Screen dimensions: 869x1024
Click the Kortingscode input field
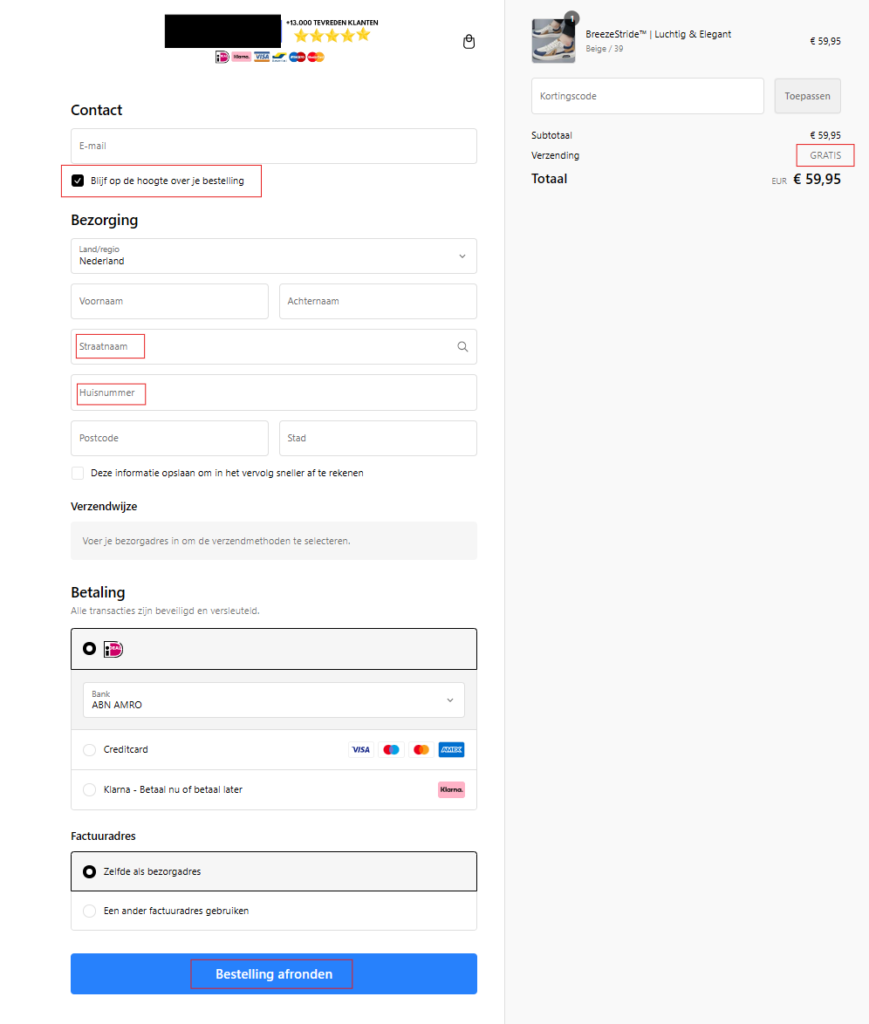pyautogui.click(x=648, y=96)
